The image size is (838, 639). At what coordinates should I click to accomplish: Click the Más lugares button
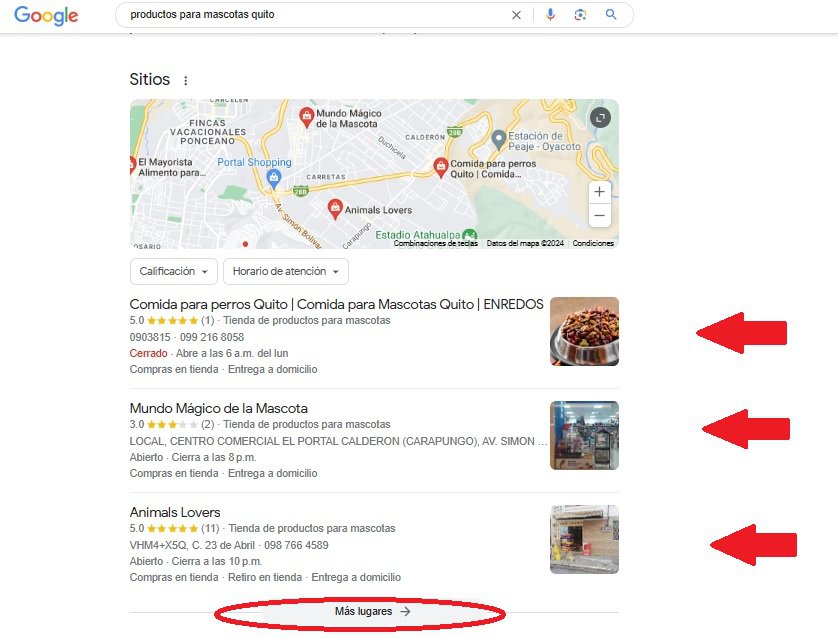373,611
